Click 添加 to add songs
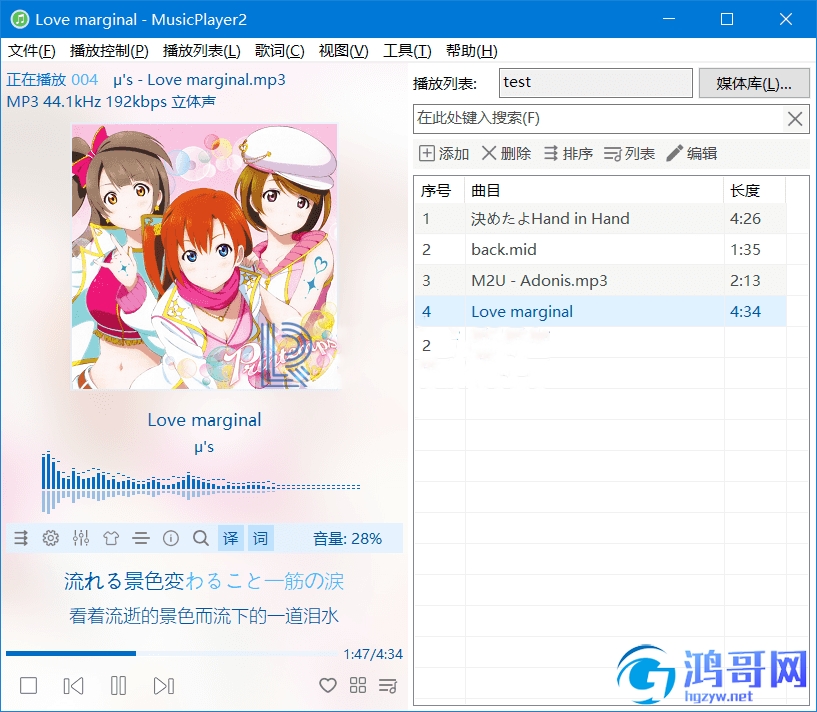Screen dimensions: 817x712 coord(444,154)
